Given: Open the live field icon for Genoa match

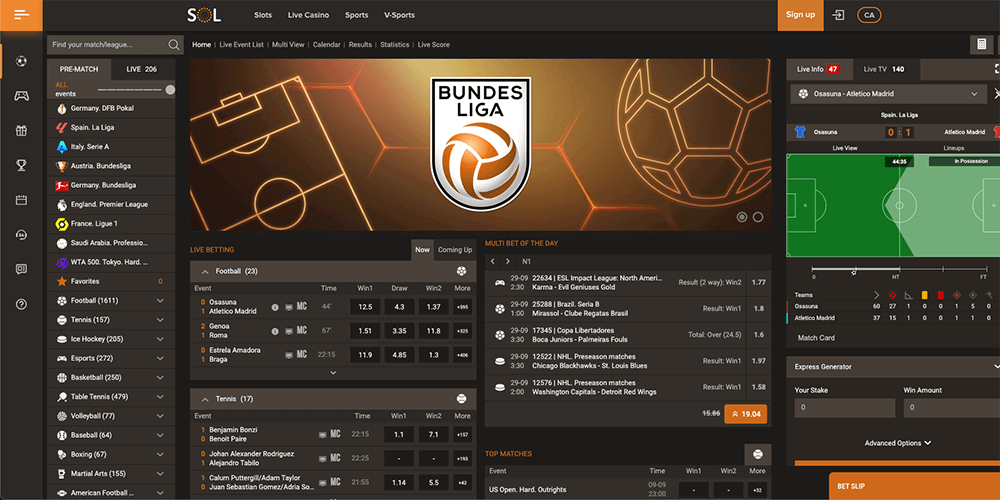Looking at the screenshot, I should [289, 331].
